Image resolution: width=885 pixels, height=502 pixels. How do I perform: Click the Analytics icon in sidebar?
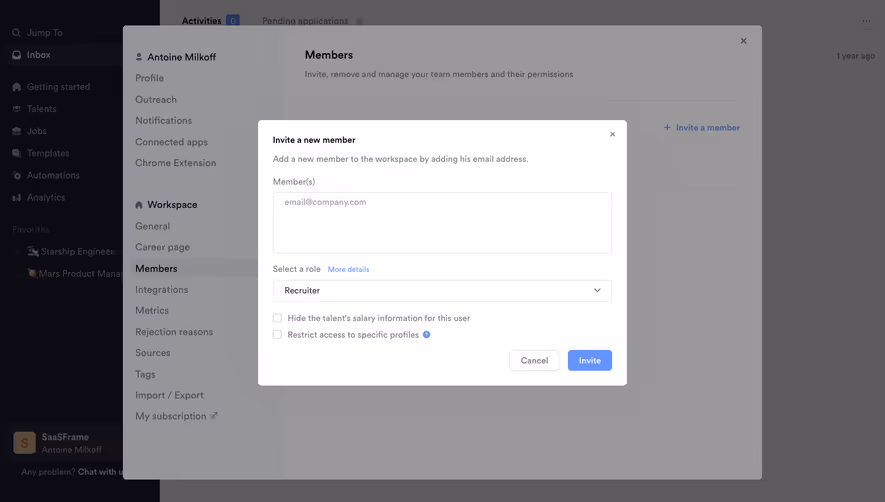[x=16, y=198]
